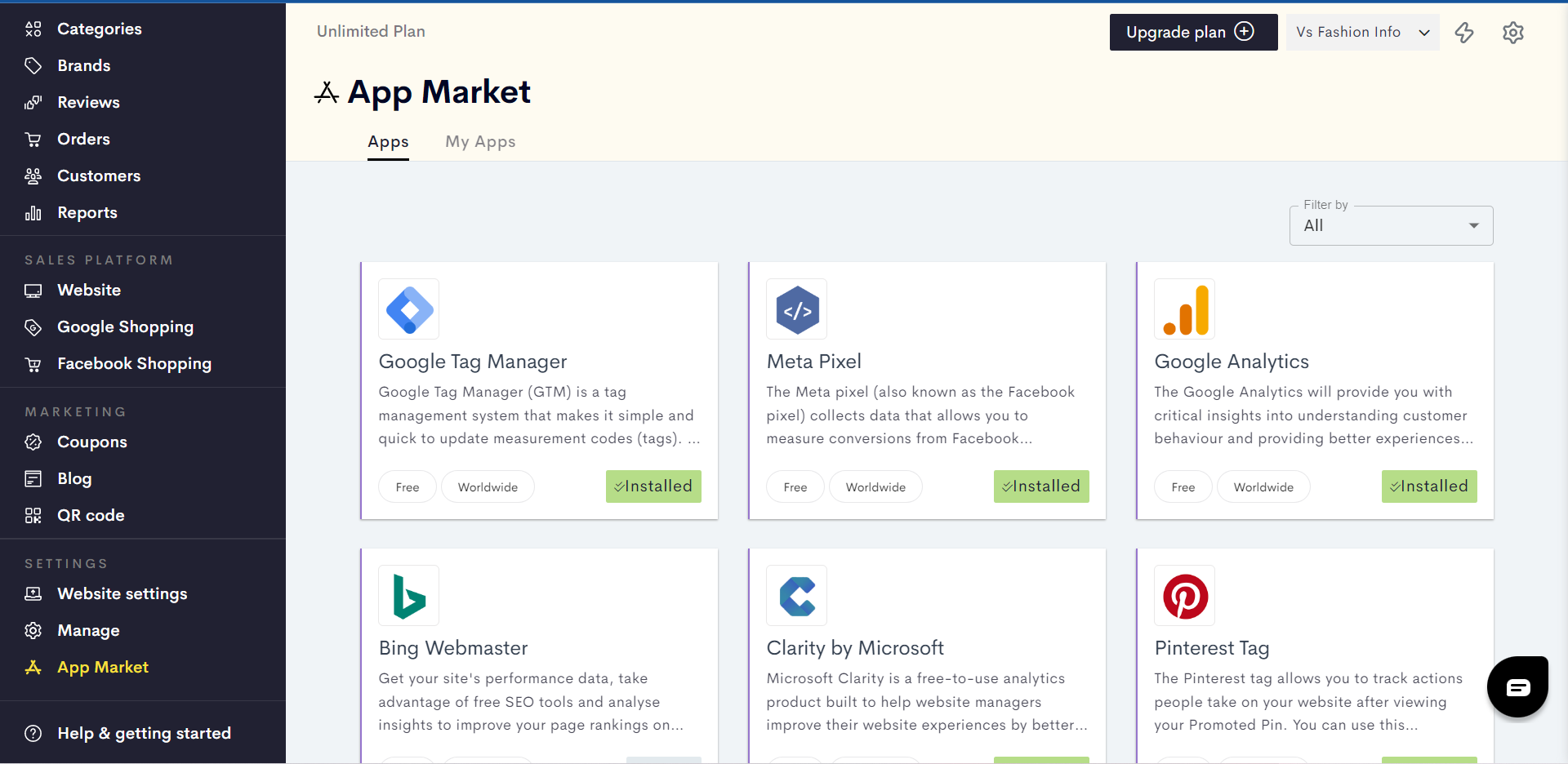Click the Help question mark icon

tap(33, 733)
